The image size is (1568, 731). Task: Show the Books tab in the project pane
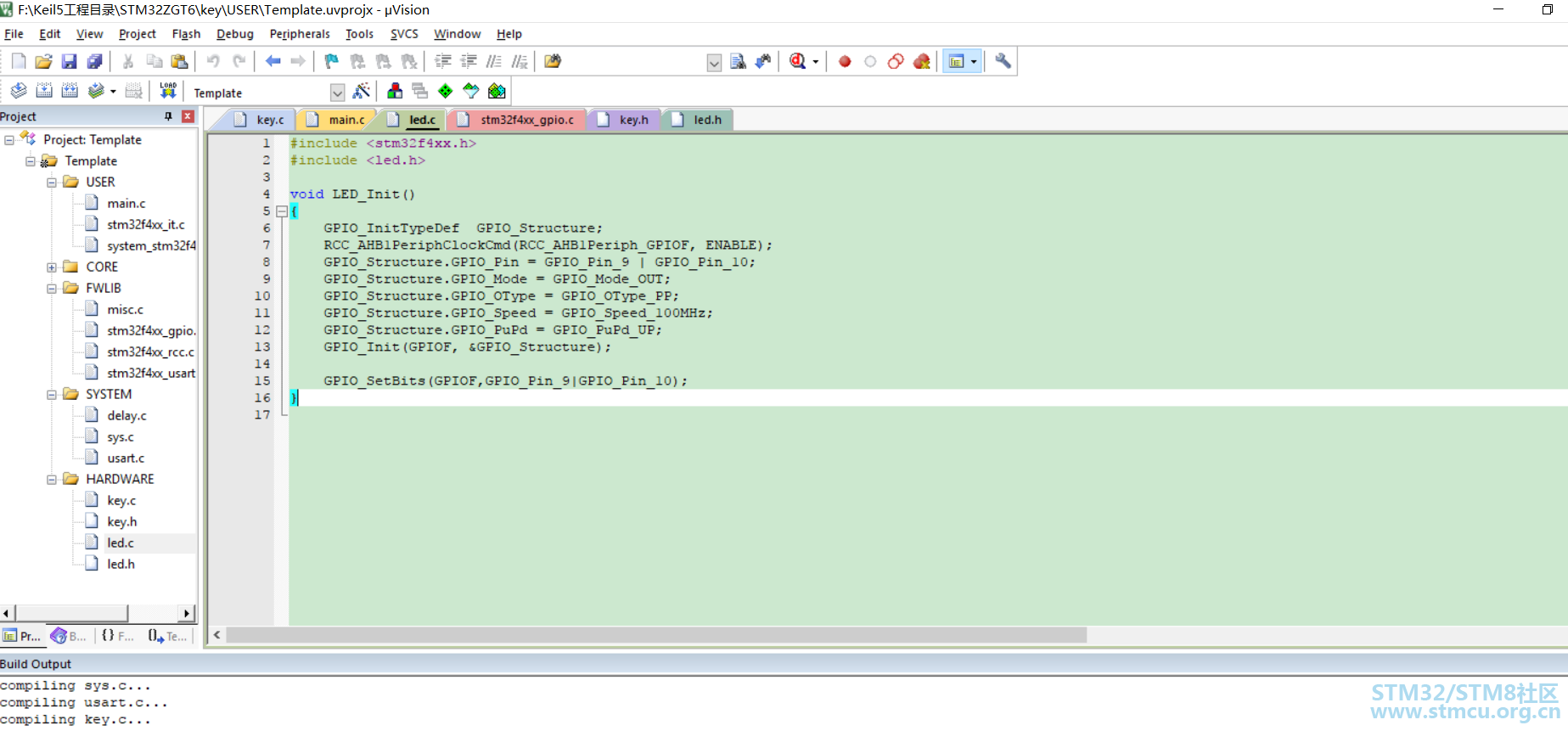tap(69, 636)
